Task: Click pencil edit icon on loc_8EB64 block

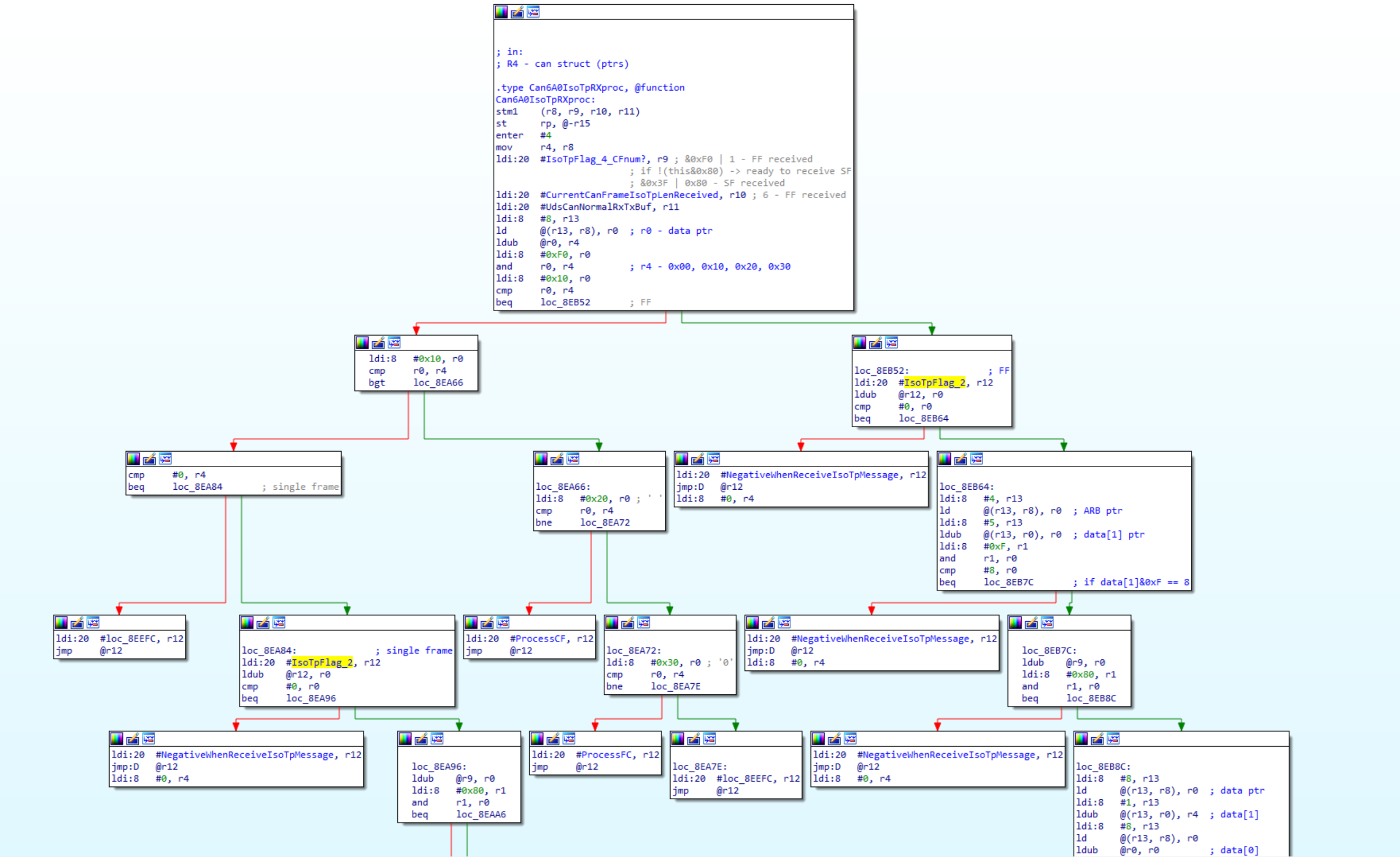Action: coord(961,459)
